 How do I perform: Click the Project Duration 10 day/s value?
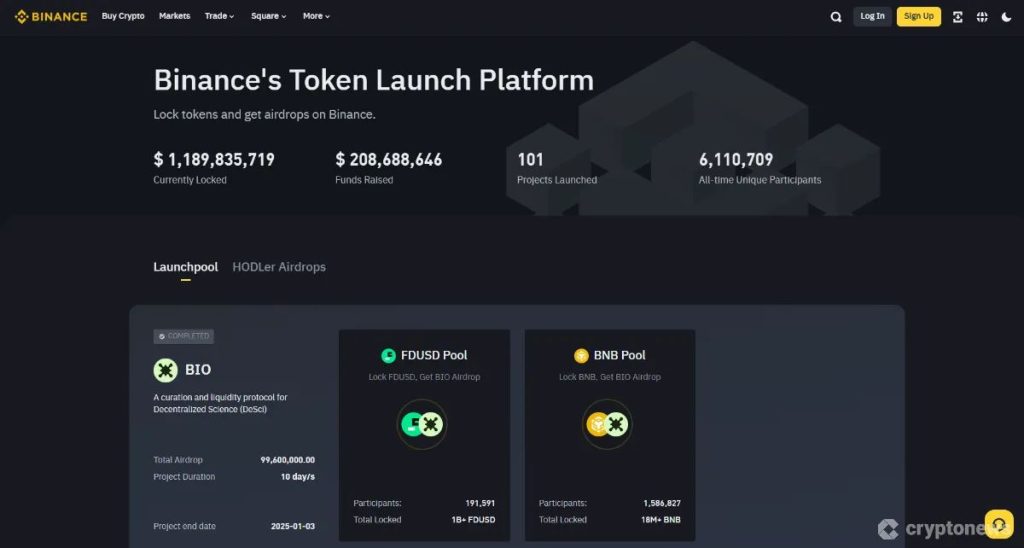pyautogui.click(x=298, y=477)
